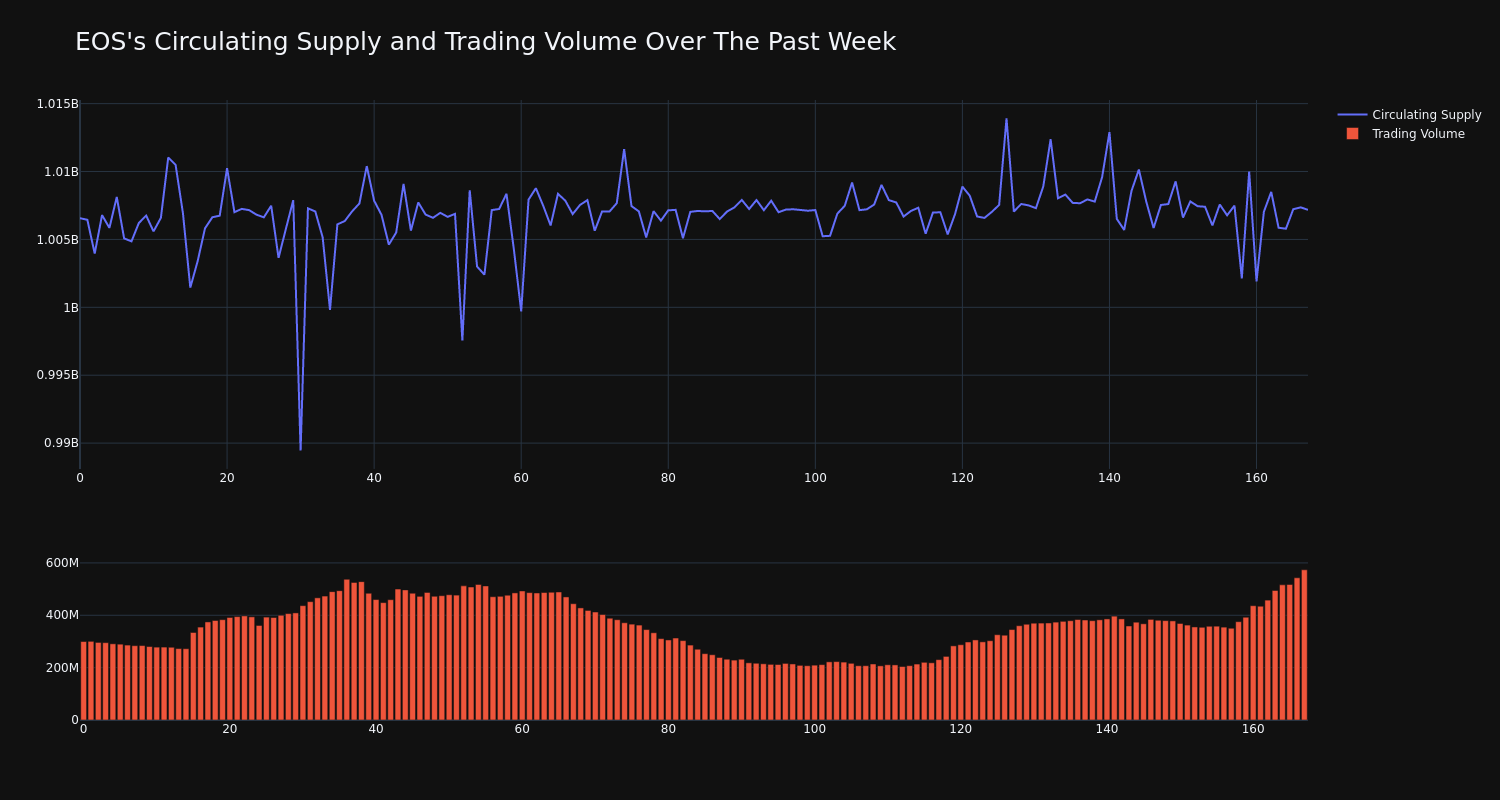Screen dimensions: 1500x800
Task: Click the highest supply peak near hour 126
Action: click(x=1006, y=119)
